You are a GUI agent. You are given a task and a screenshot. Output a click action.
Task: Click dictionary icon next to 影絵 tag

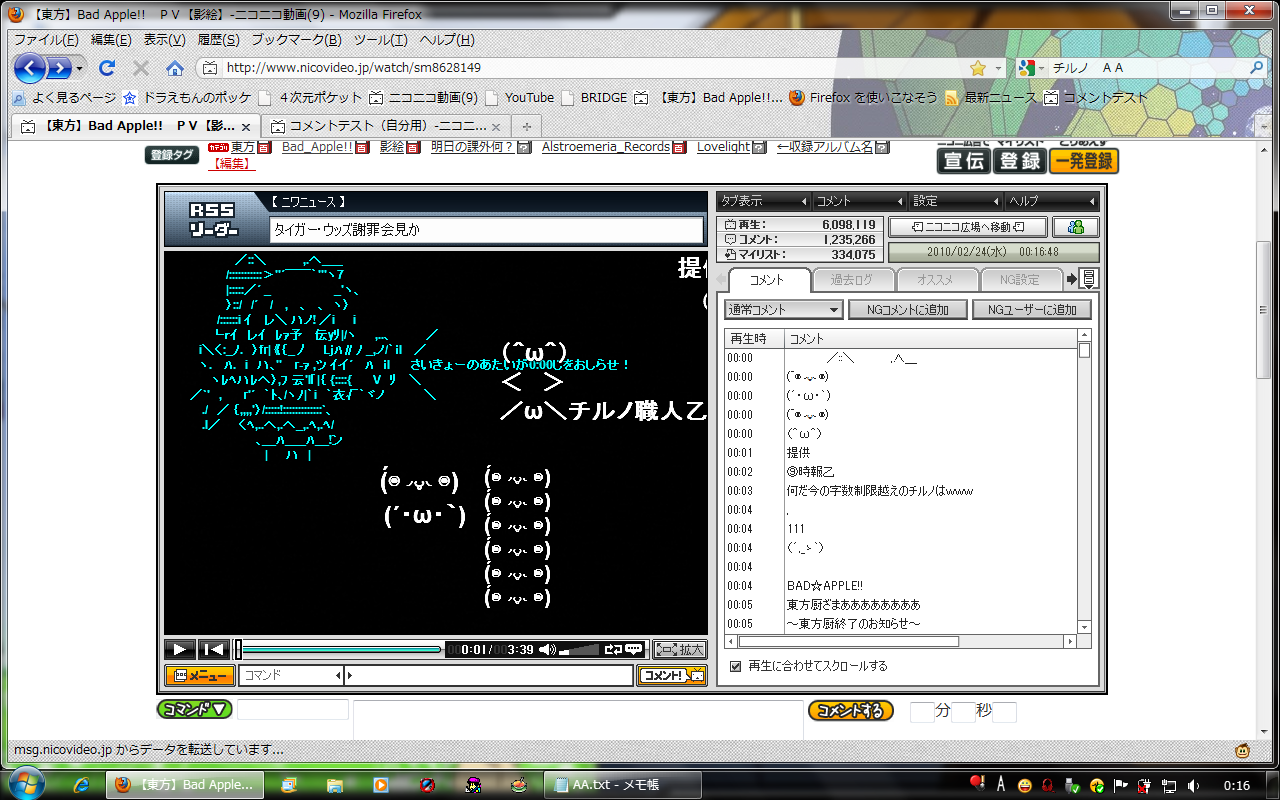(x=413, y=147)
